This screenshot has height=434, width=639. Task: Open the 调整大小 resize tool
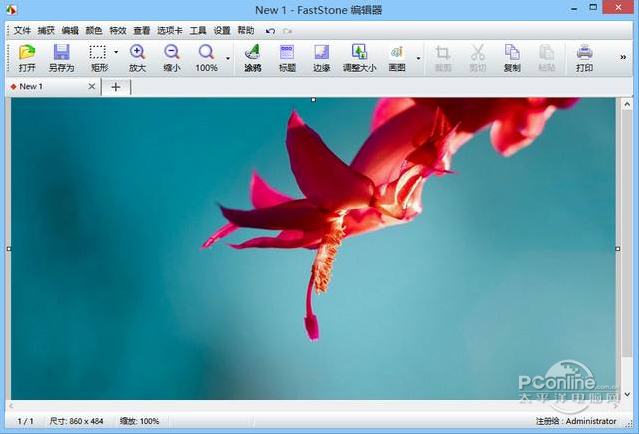coord(359,58)
